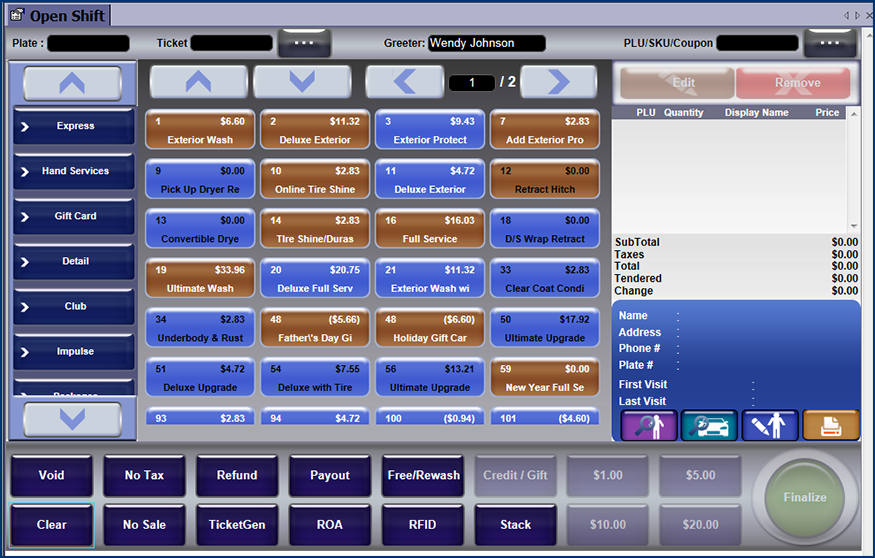
Task: Click the Free/Rewash button
Action: 422,475
